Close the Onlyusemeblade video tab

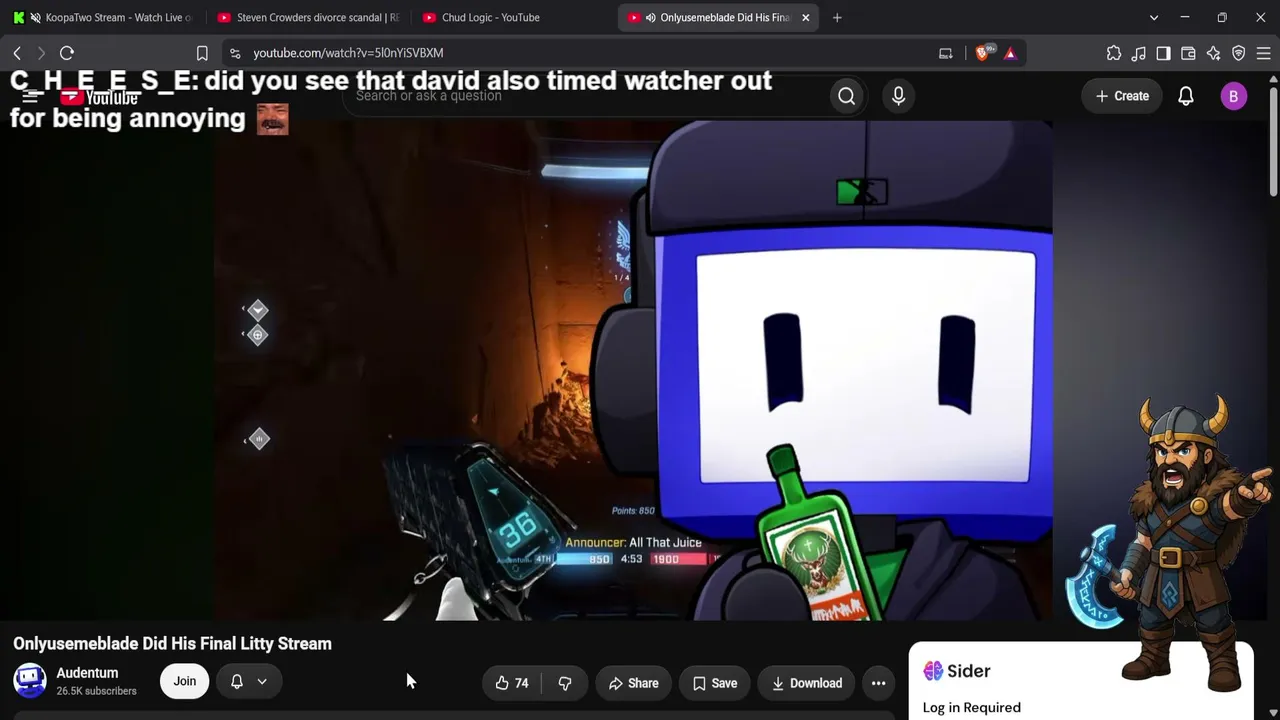click(805, 17)
